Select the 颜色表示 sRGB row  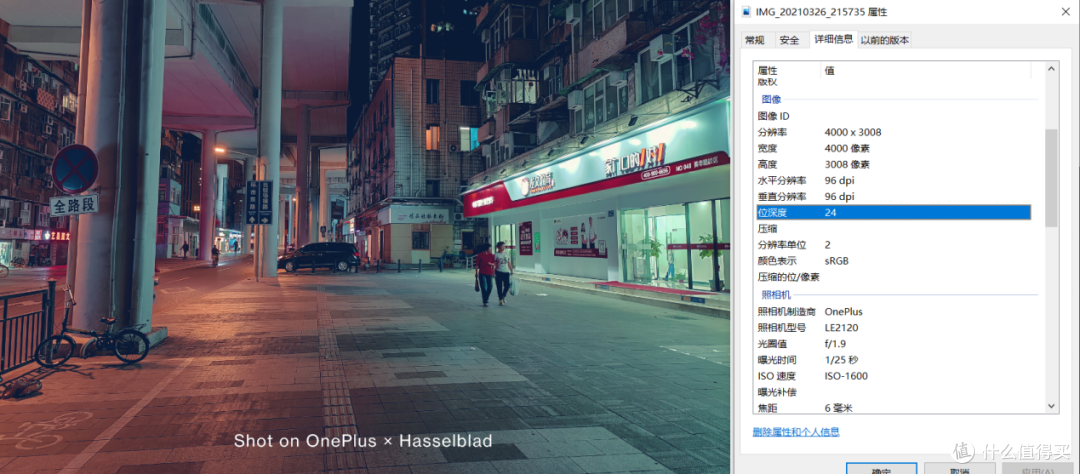point(893,261)
